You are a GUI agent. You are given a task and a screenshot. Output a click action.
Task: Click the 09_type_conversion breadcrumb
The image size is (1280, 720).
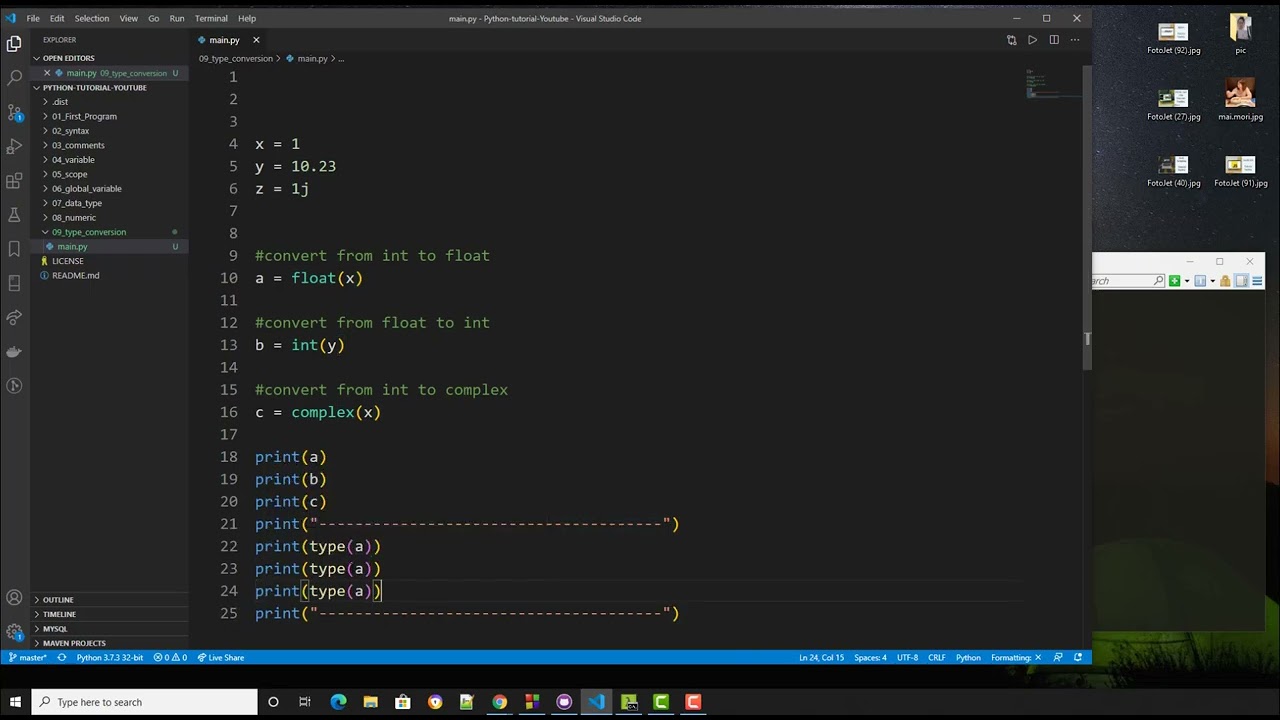pyautogui.click(x=235, y=59)
